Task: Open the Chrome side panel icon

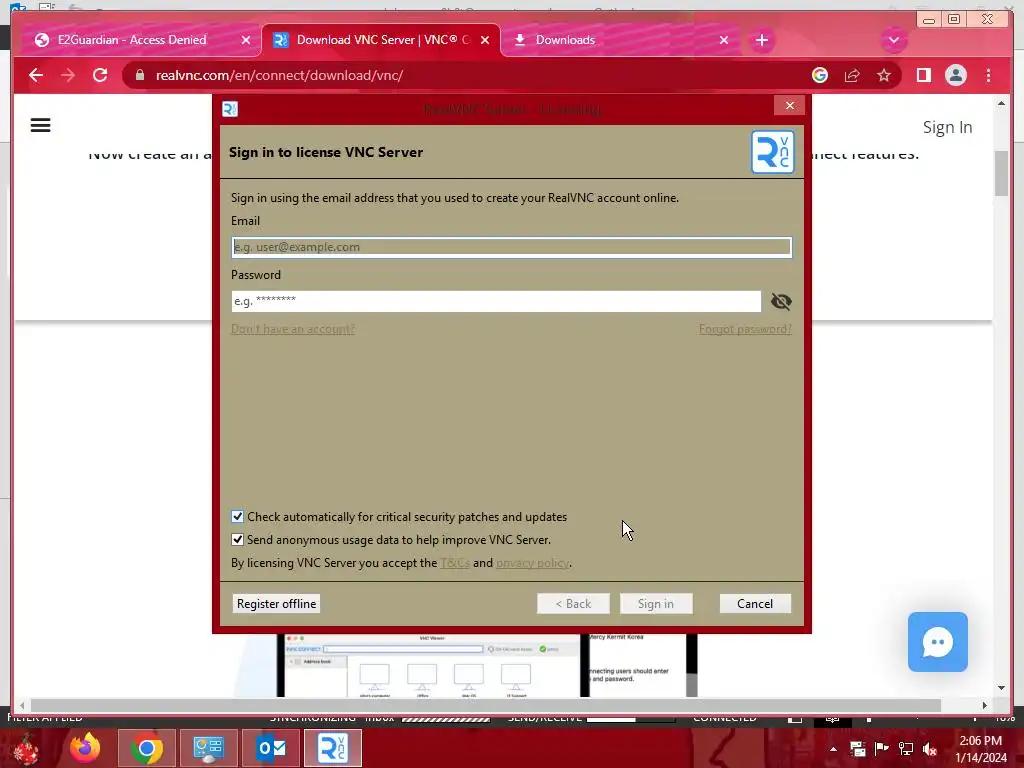Action: pyautogui.click(x=923, y=75)
